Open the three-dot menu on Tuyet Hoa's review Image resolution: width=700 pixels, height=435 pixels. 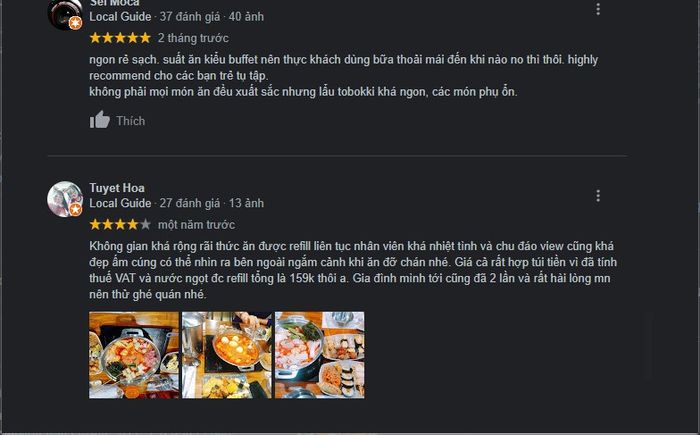coord(598,196)
